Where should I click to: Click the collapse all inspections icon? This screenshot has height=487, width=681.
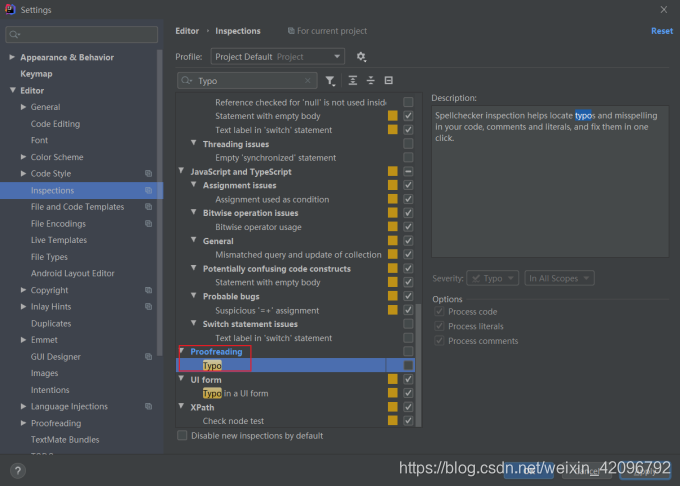coord(370,80)
